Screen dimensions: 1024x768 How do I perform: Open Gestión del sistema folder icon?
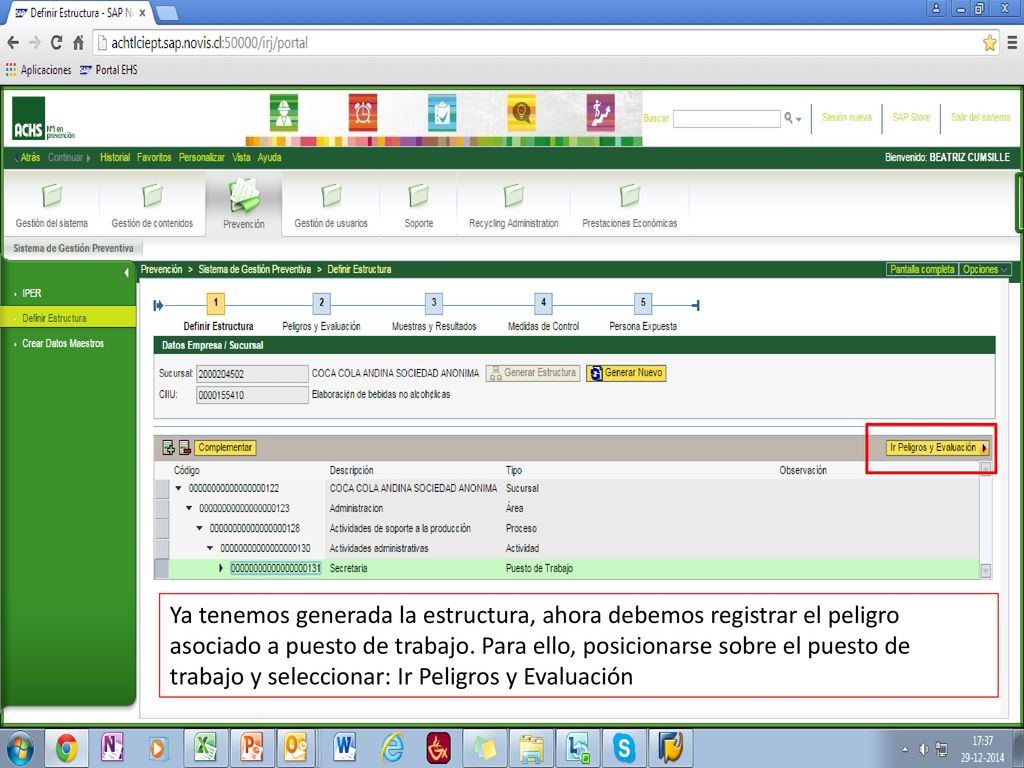pos(52,195)
